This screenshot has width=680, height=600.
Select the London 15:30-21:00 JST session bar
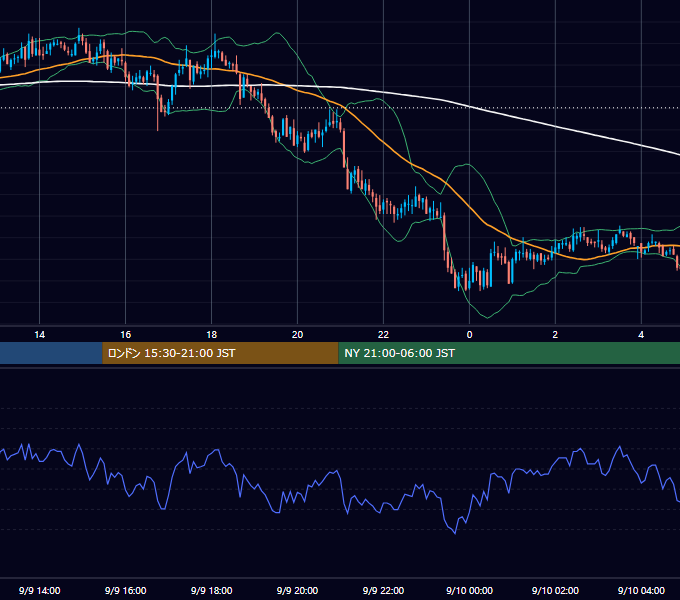click(x=220, y=353)
